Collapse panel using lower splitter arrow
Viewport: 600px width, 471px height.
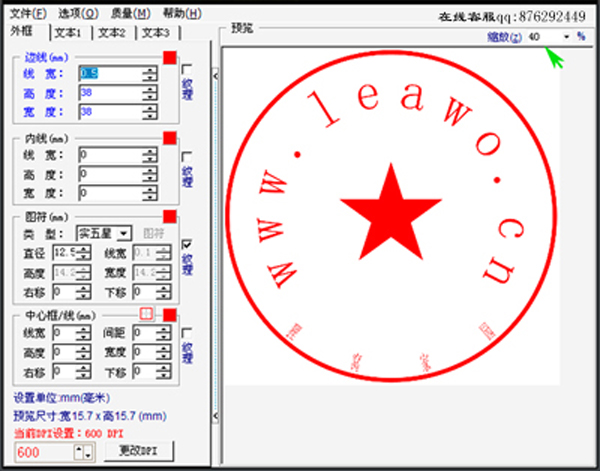tap(215, 416)
